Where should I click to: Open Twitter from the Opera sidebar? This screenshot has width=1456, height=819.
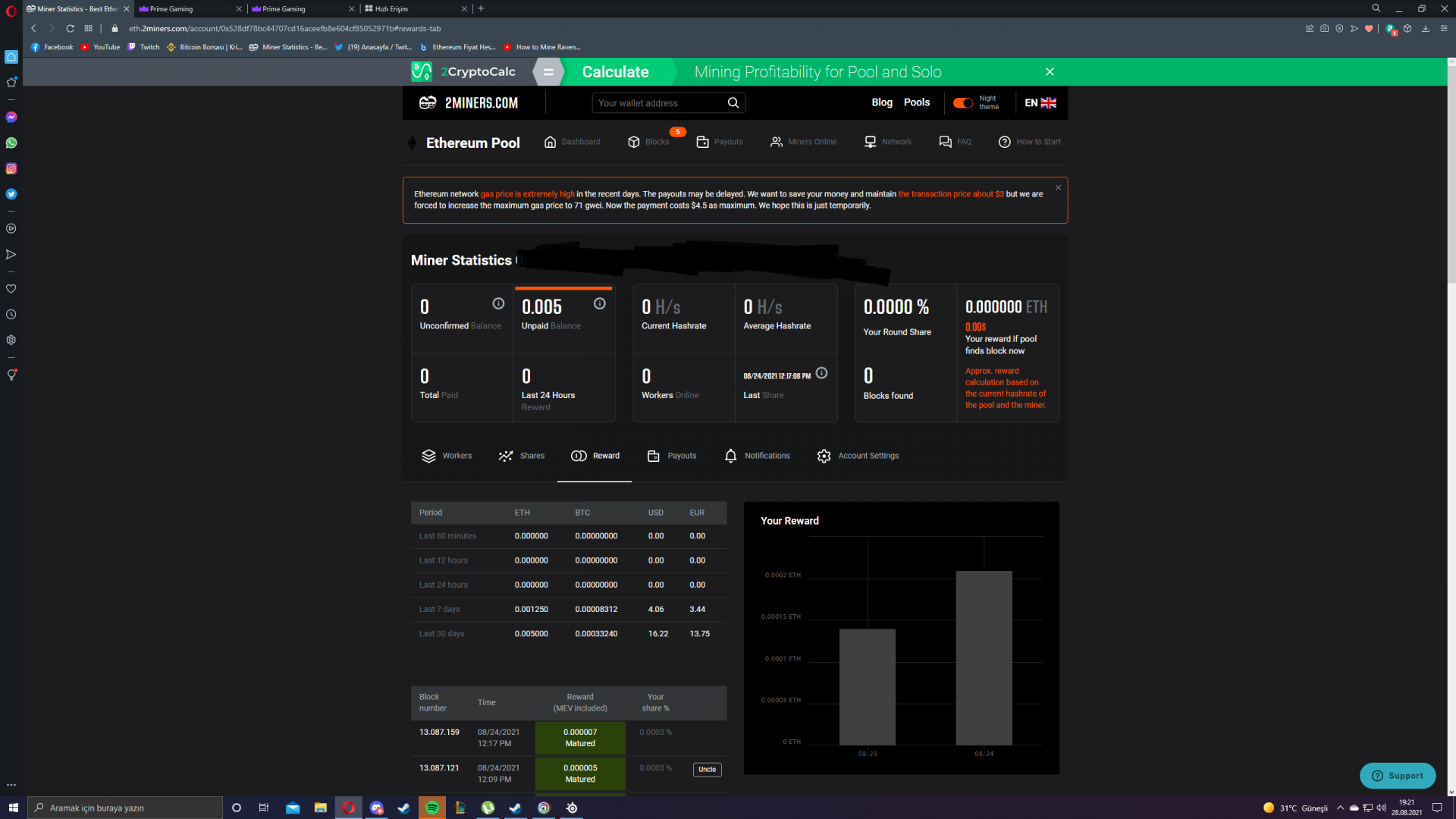click(11, 194)
